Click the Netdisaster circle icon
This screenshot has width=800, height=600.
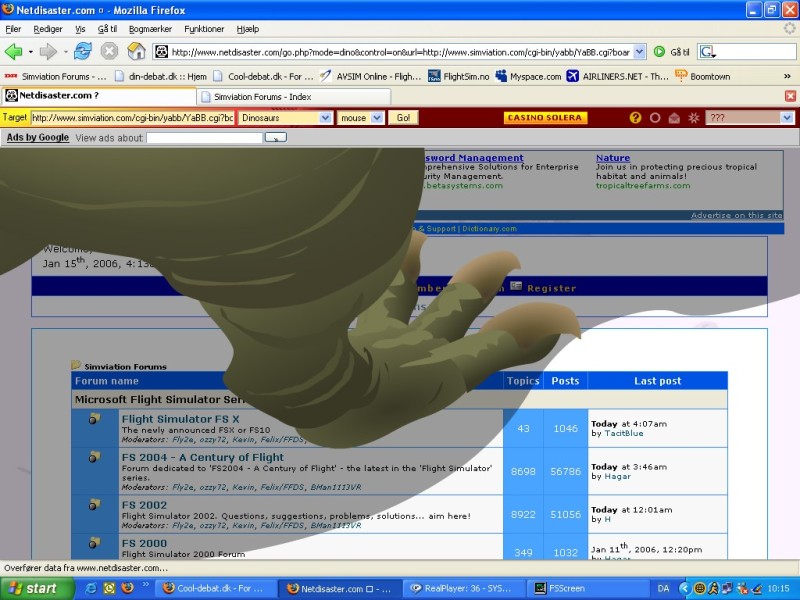655,118
